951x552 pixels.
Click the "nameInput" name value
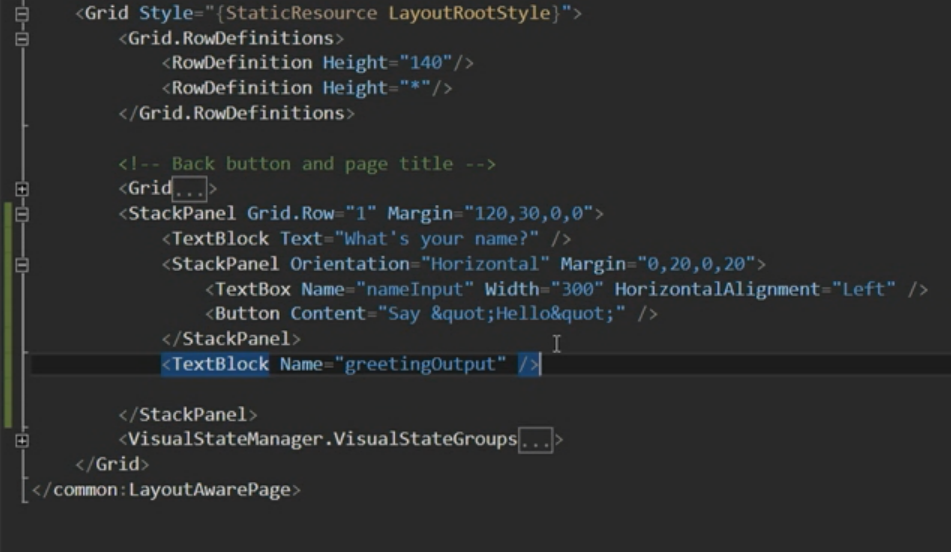coord(415,289)
